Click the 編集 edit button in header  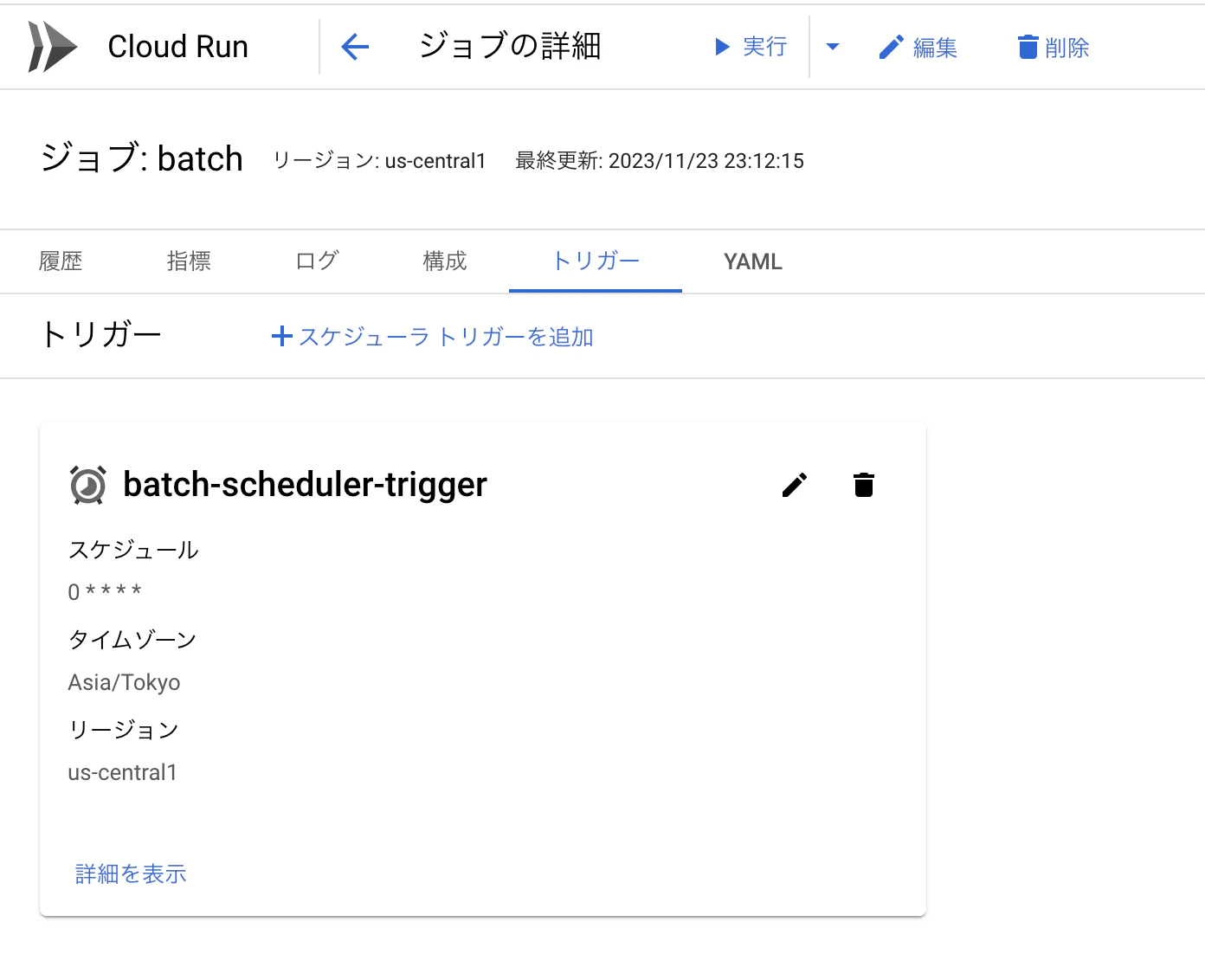coord(918,48)
